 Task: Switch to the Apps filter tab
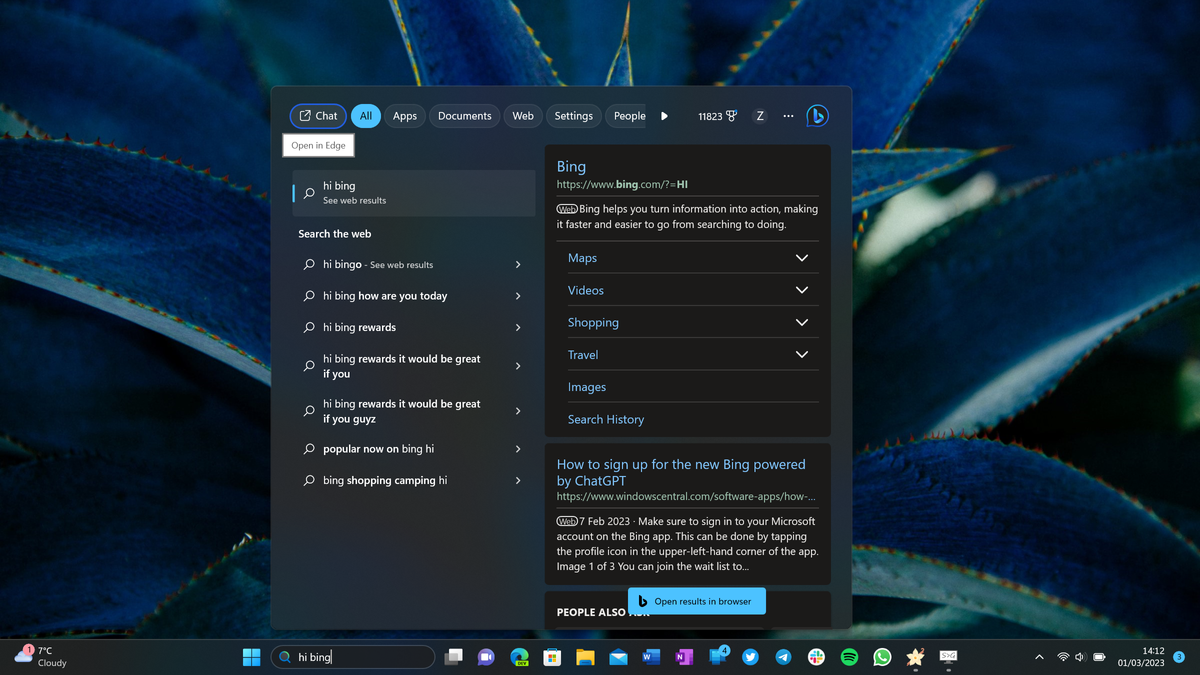click(404, 115)
